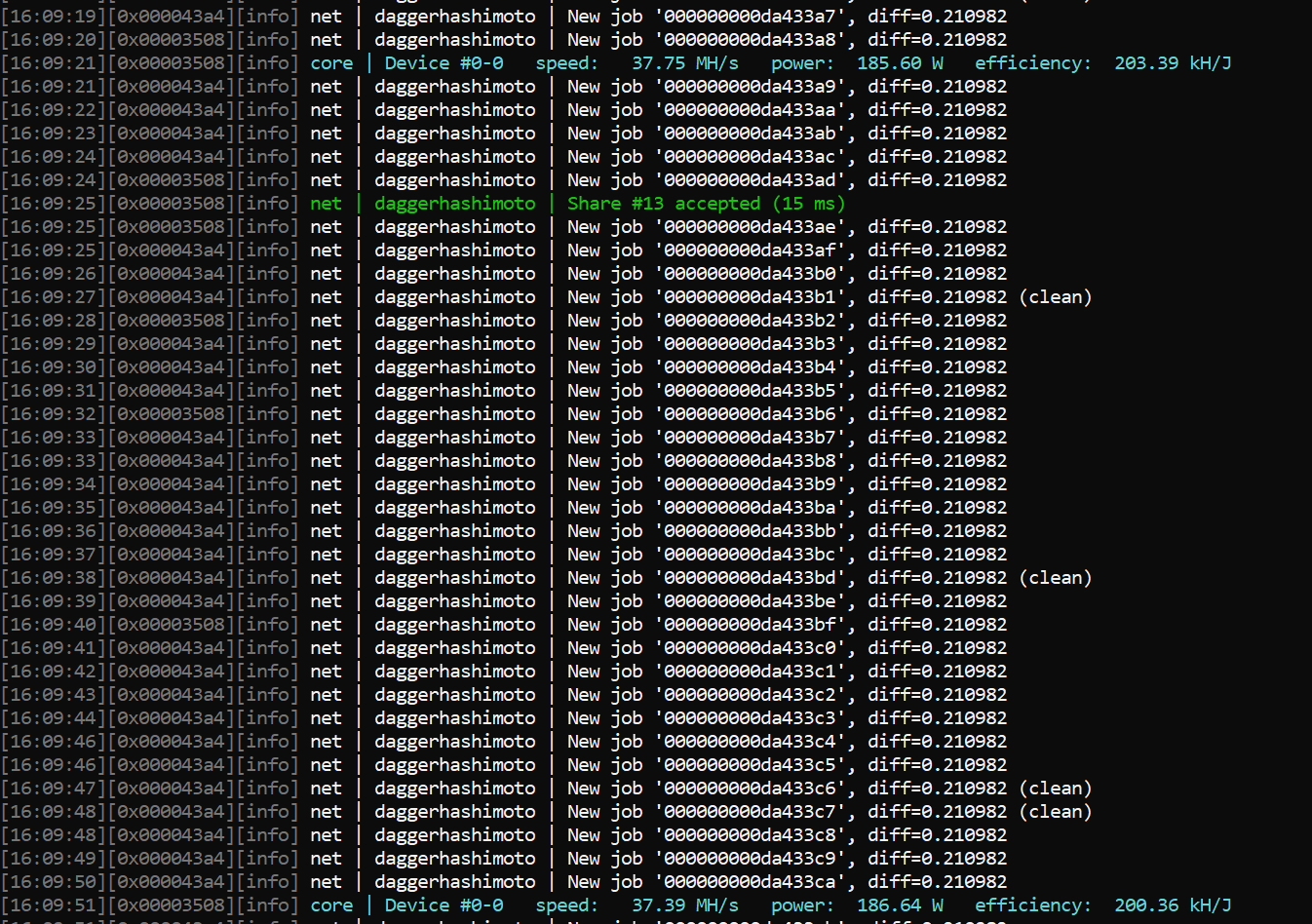Click the timestamp [16:09:22]
1312x924 pixels.
click(x=54, y=110)
